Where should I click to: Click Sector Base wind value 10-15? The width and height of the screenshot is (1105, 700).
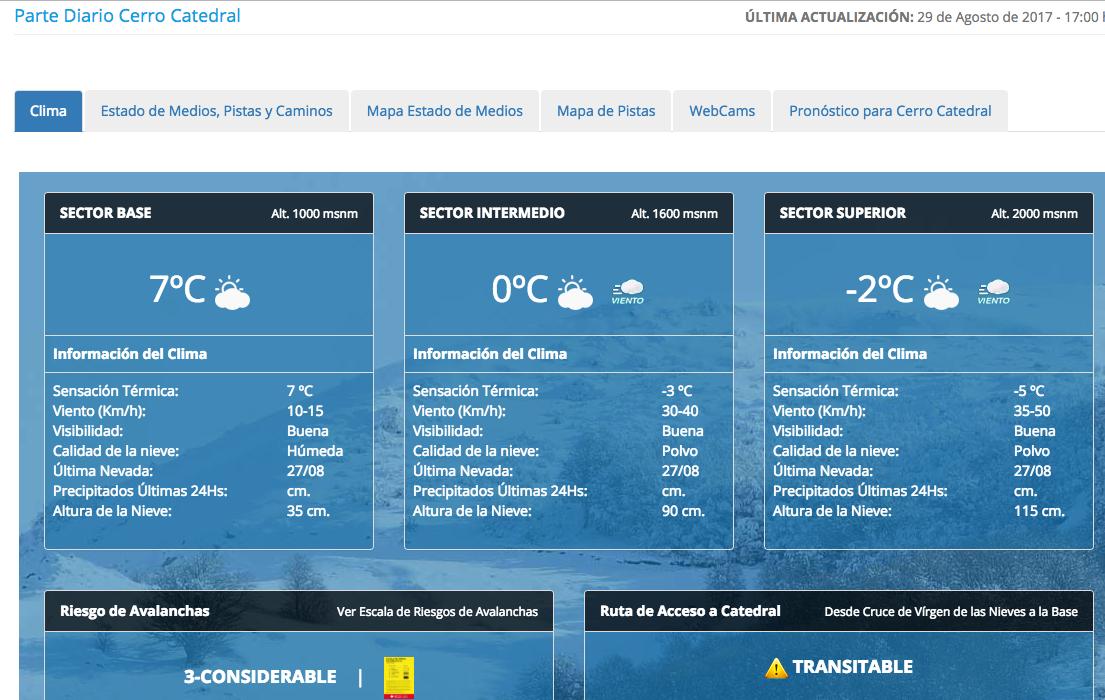305,411
